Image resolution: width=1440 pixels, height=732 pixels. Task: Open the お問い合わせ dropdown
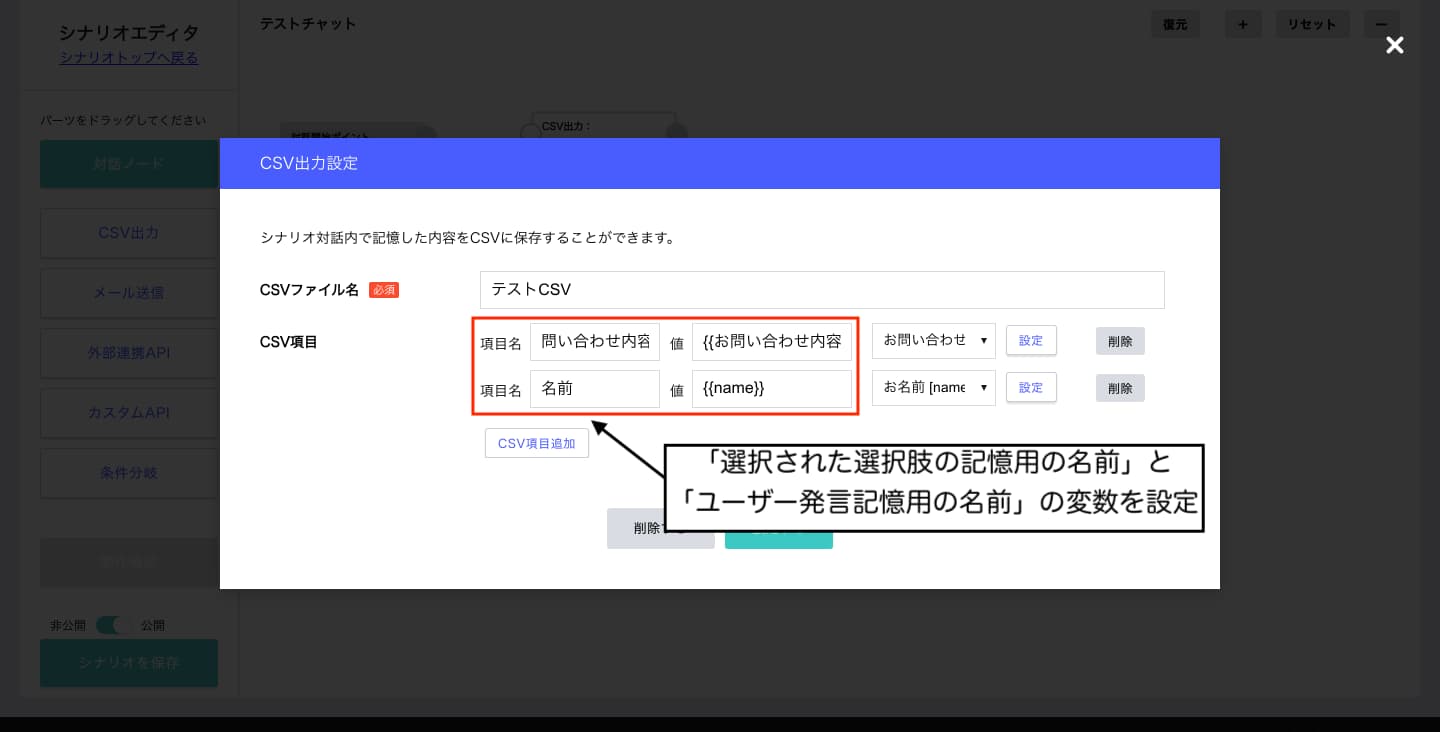point(934,340)
